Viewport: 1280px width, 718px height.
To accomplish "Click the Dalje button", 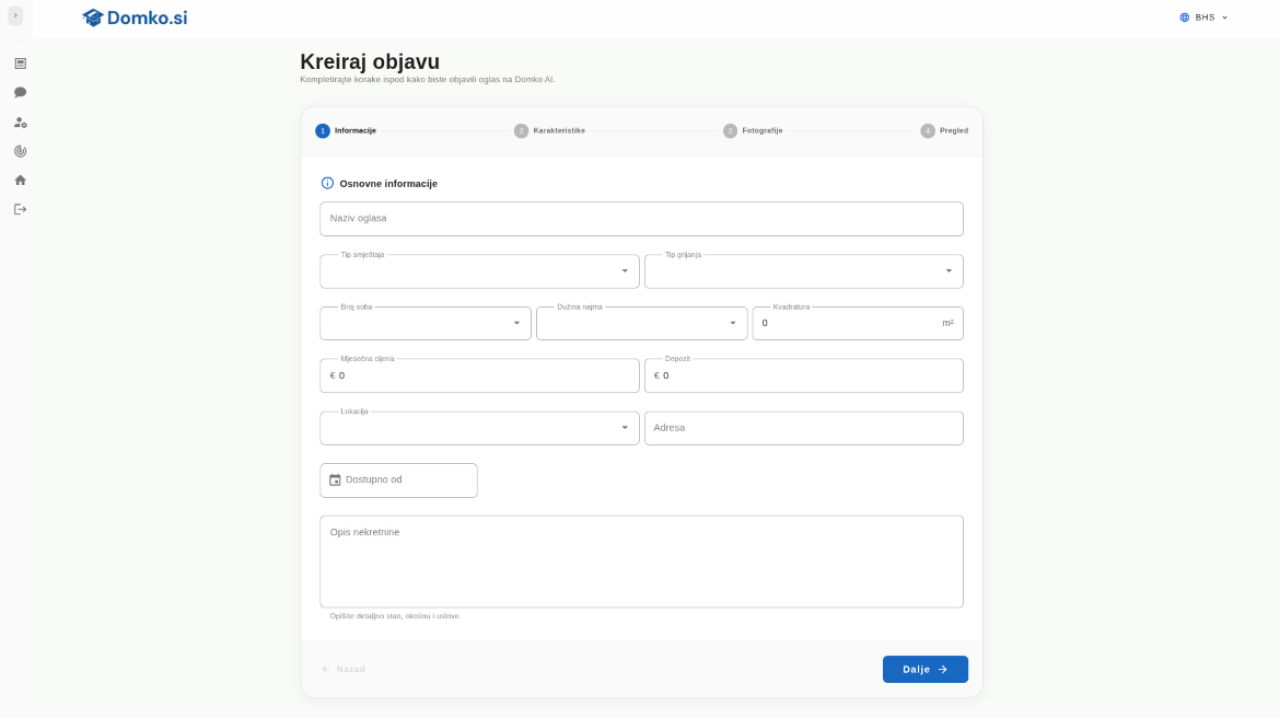I will (x=925, y=669).
